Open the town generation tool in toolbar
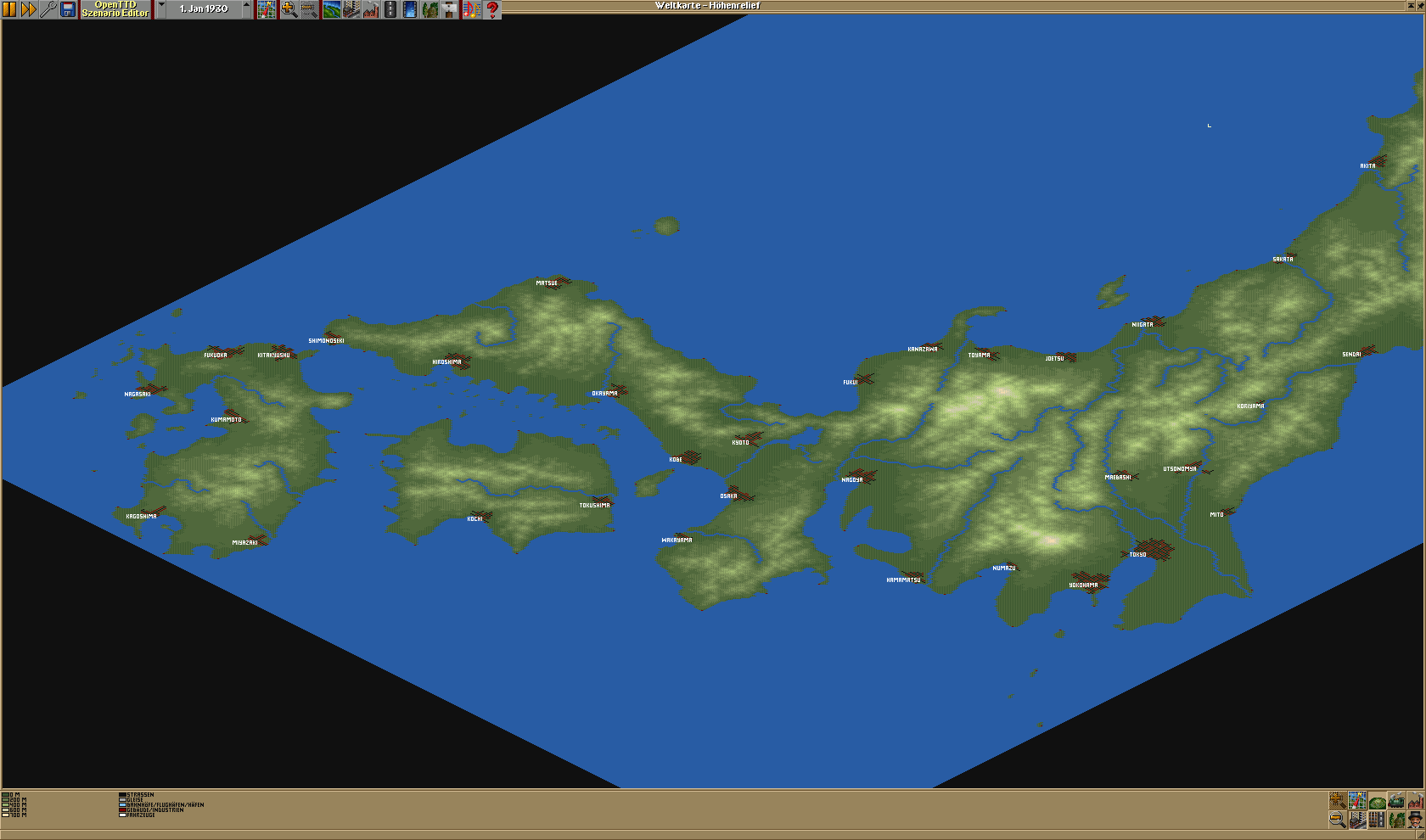The height and width of the screenshot is (840, 1426). [351, 9]
